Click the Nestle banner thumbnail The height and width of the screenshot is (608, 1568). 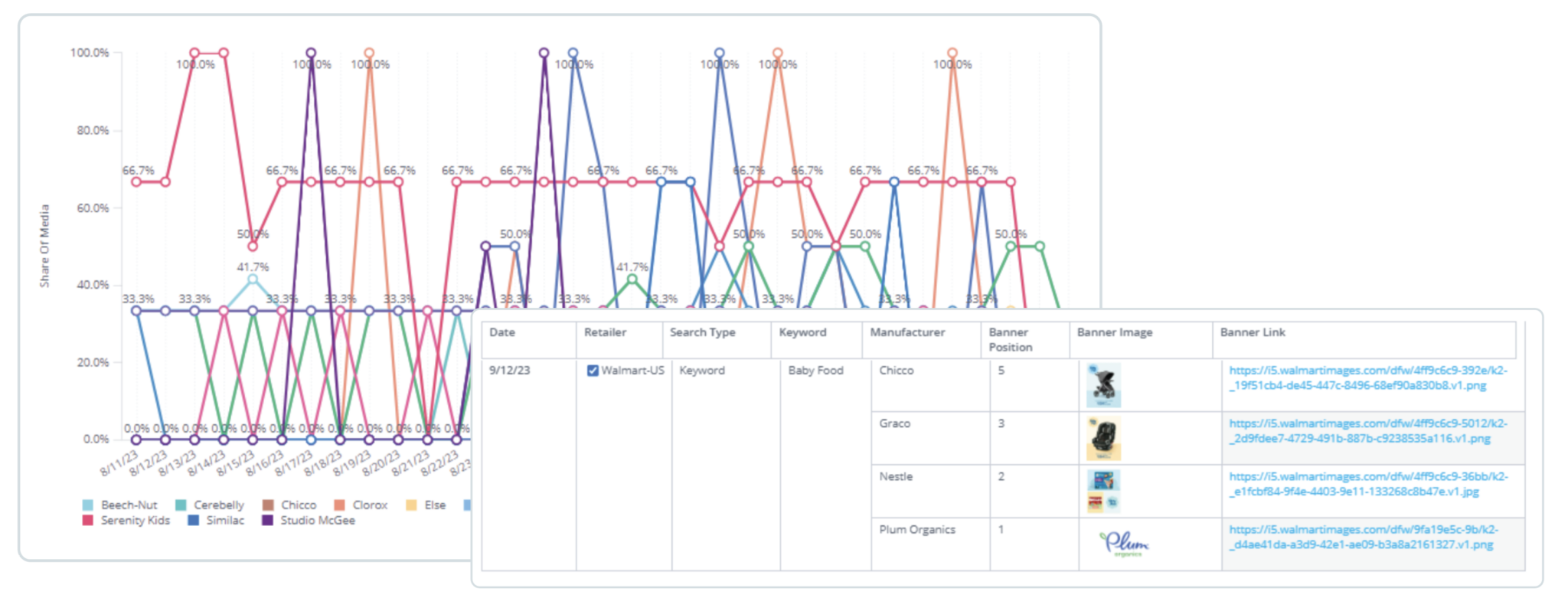pos(1103,491)
